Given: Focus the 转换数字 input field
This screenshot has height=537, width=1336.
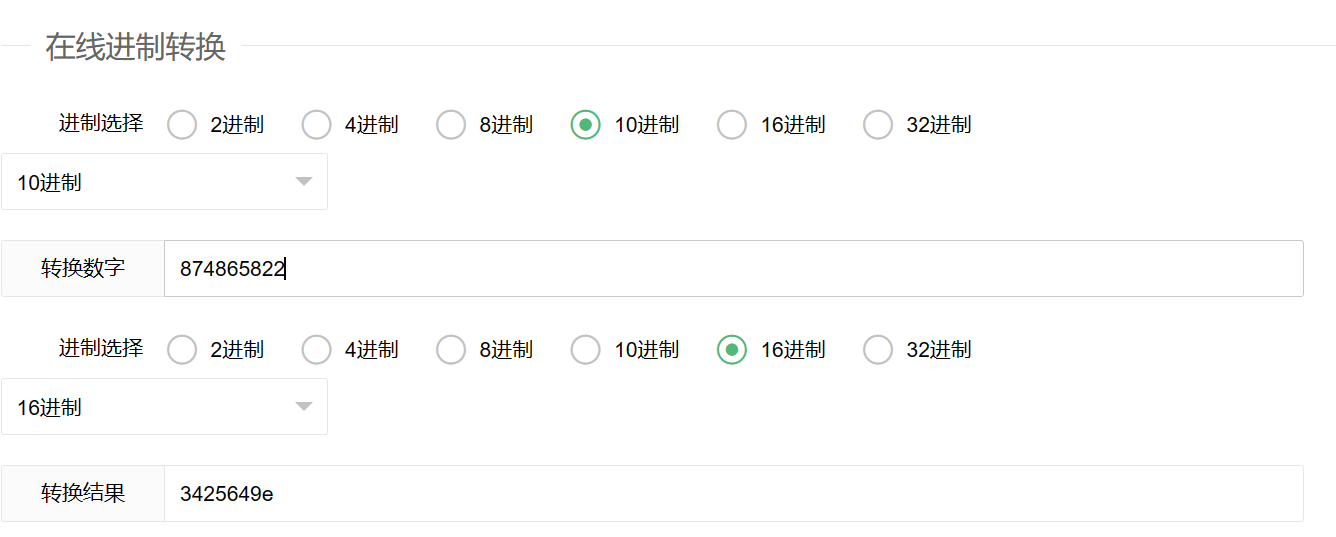Looking at the screenshot, I should pos(733,268).
